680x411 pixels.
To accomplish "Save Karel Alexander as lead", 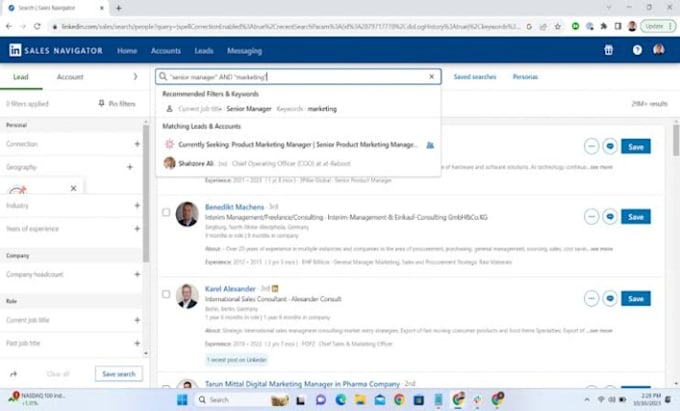I will 636,298.
